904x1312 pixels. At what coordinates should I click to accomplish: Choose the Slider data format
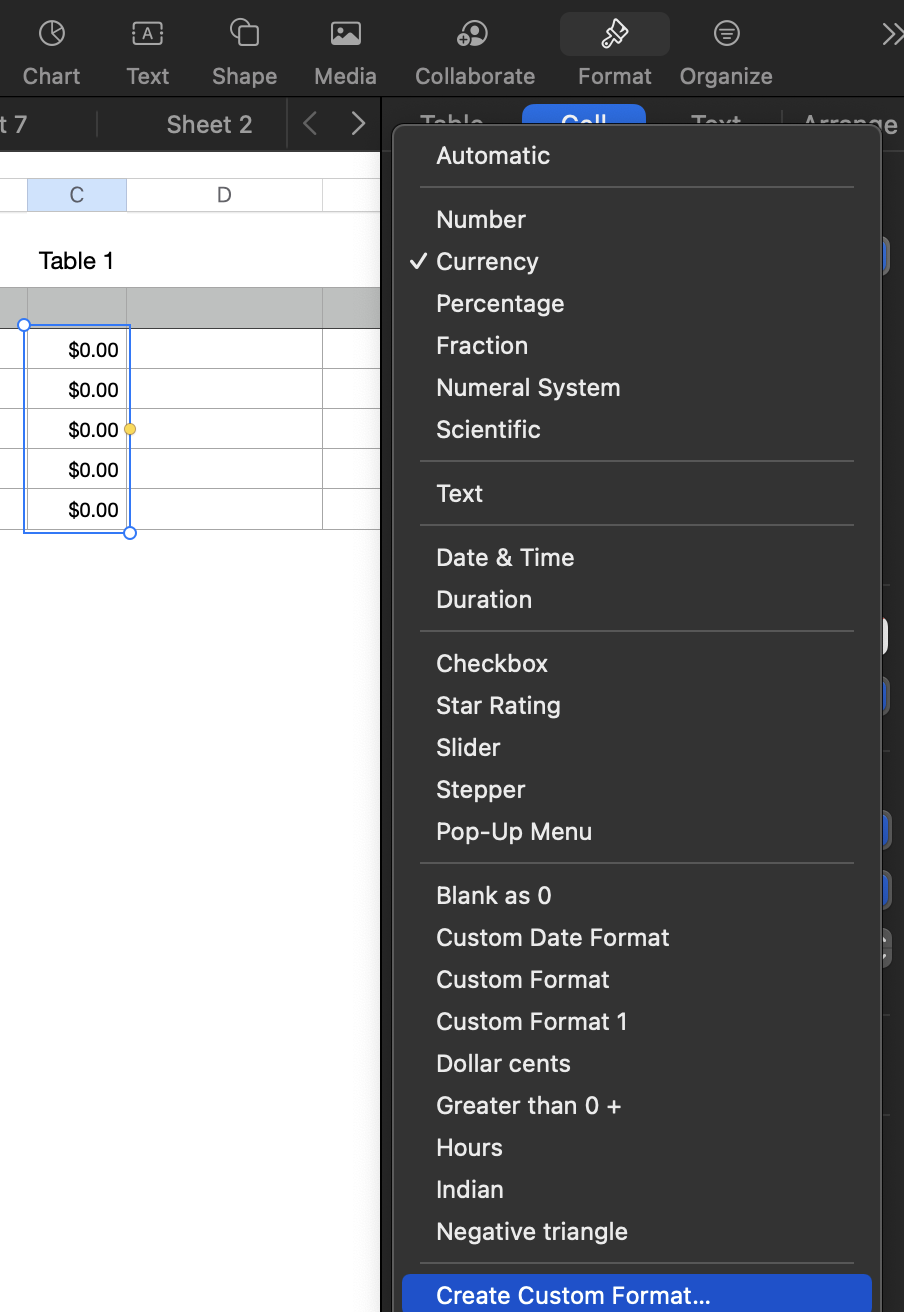click(x=468, y=748)
